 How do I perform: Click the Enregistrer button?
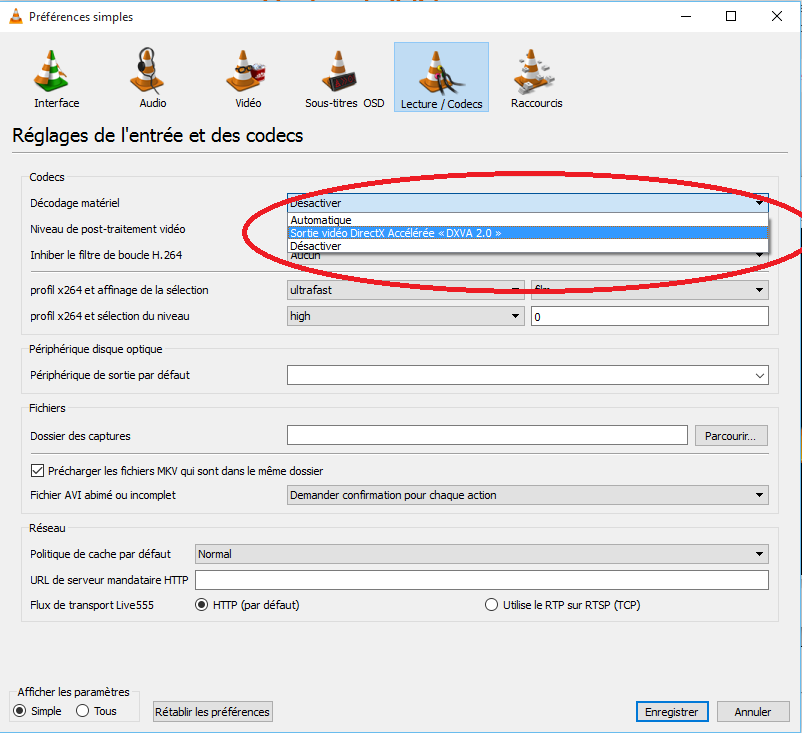tap(672, 712)
